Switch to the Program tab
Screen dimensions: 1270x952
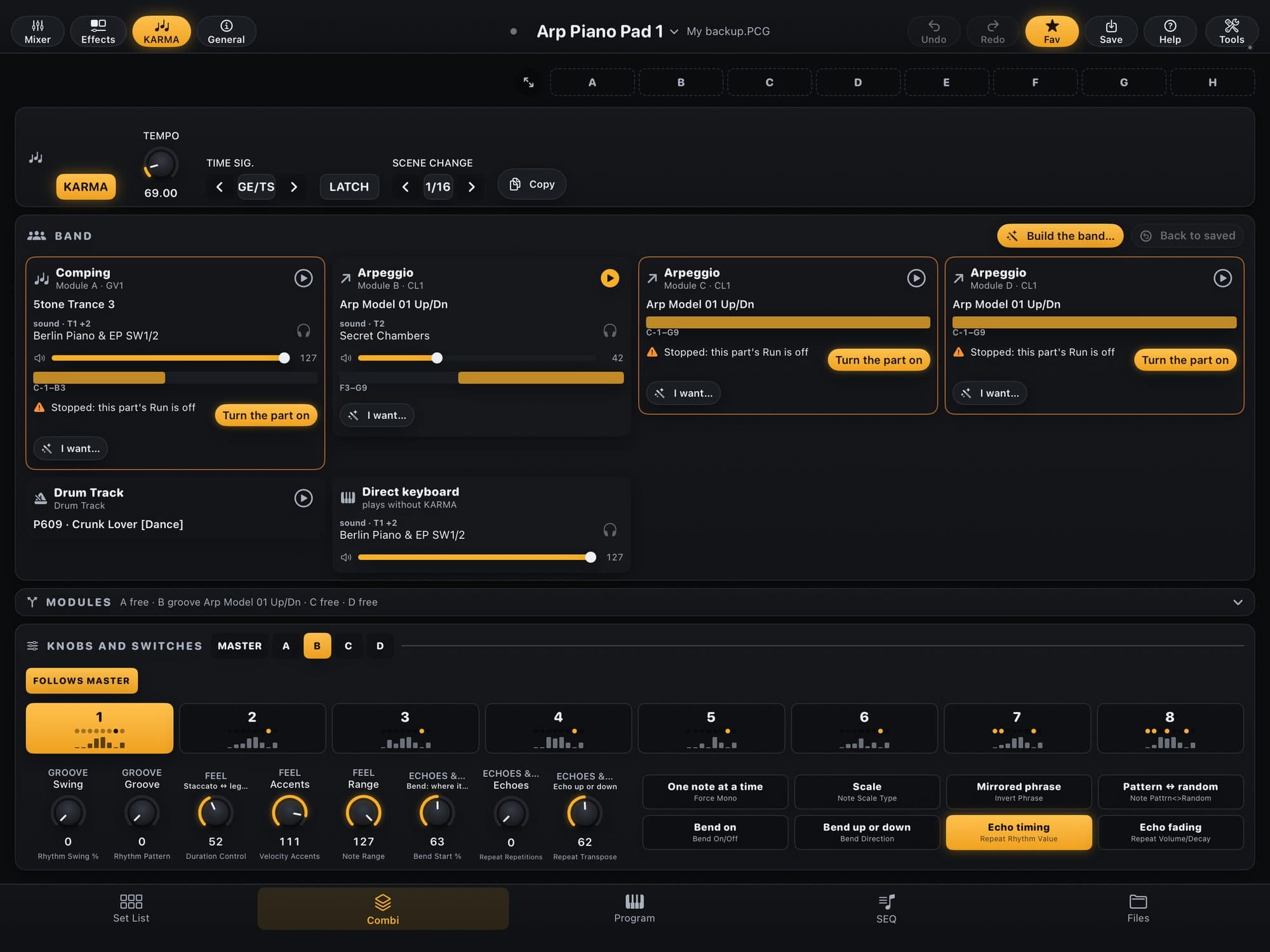(x=634, y=909)
